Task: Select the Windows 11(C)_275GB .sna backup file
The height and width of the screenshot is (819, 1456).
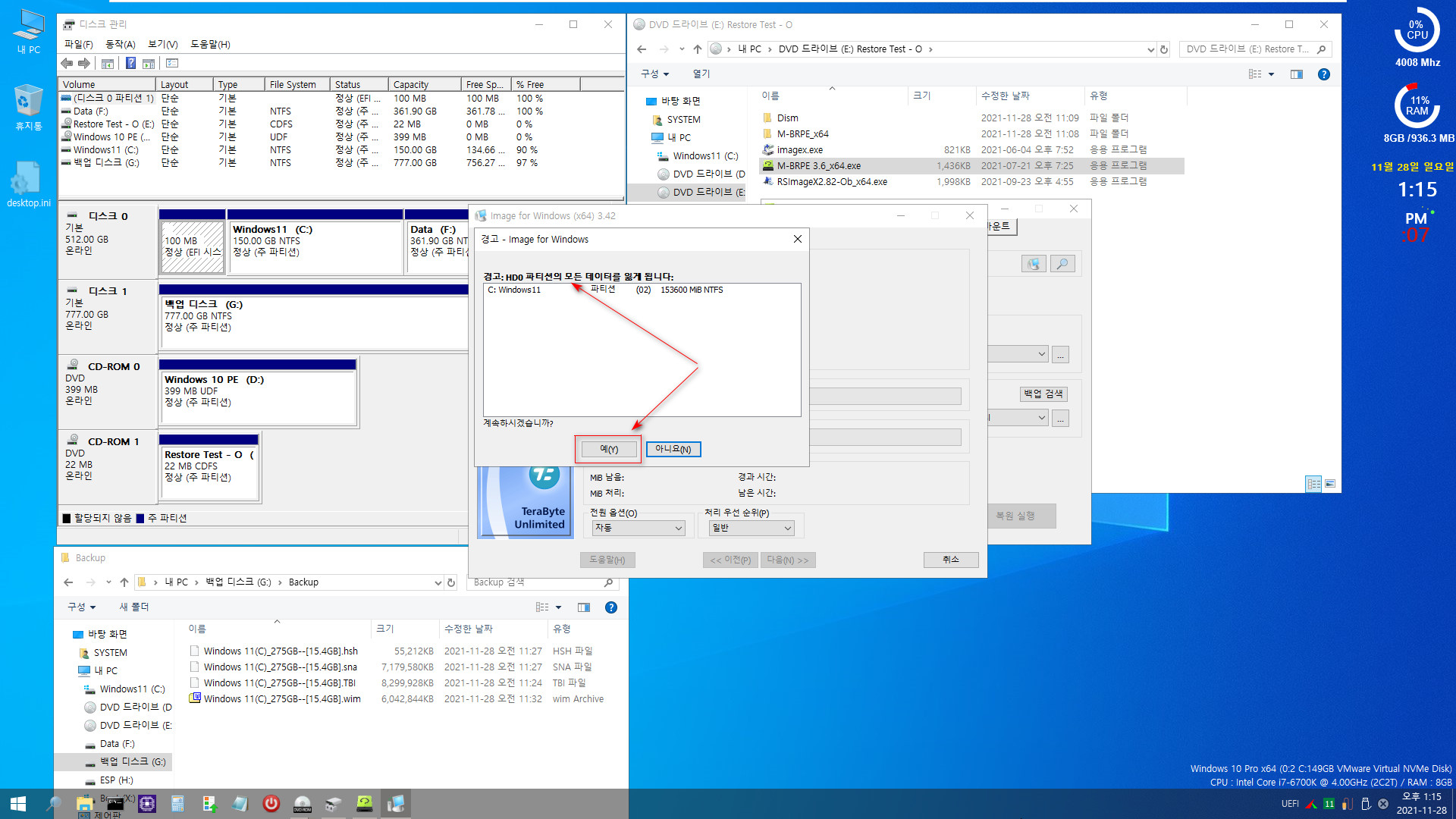Action: pyautogui.click(x=281, y=667)
